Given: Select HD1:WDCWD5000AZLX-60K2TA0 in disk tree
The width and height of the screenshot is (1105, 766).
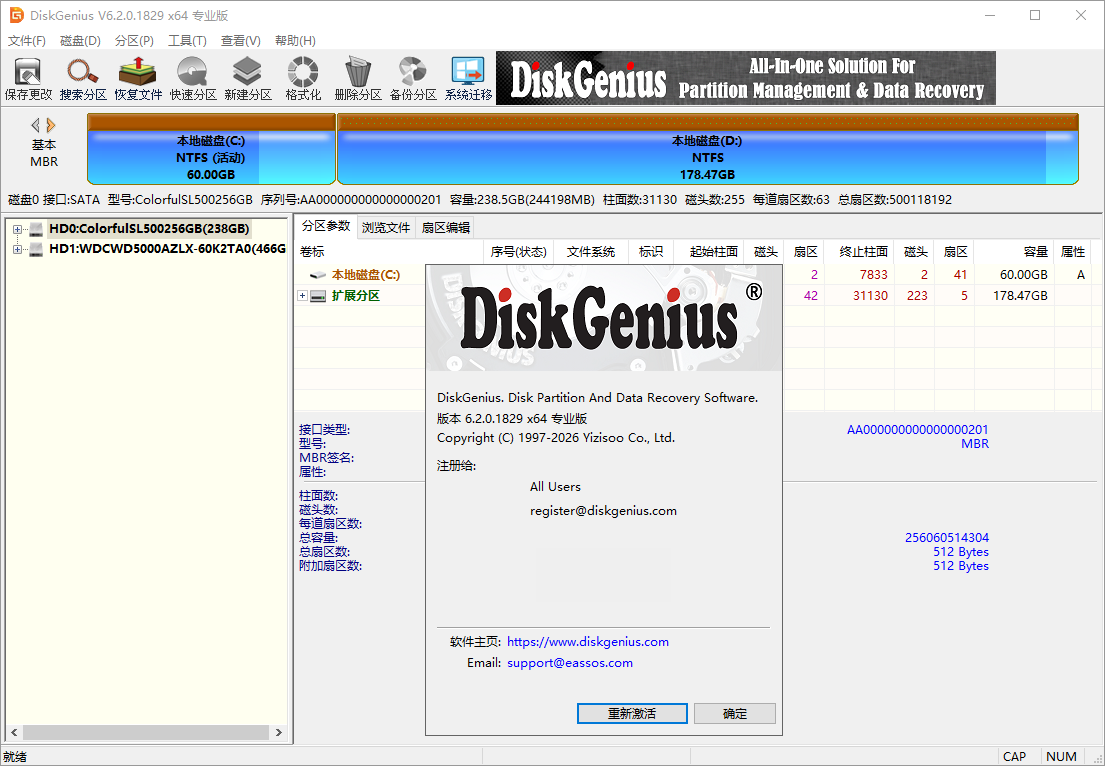Looking at the screenshot, I should point(167,249).
